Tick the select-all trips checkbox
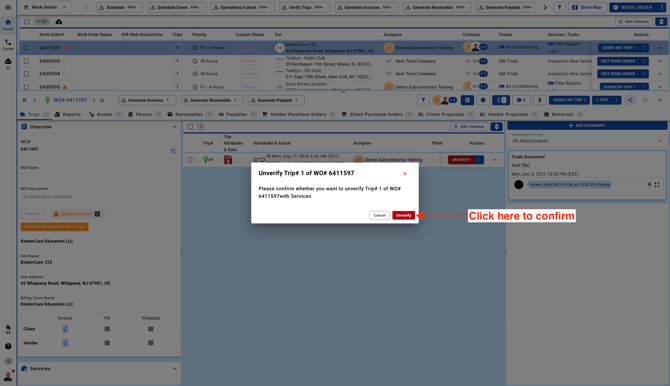 pyautogui.click(x=191, y=127)
